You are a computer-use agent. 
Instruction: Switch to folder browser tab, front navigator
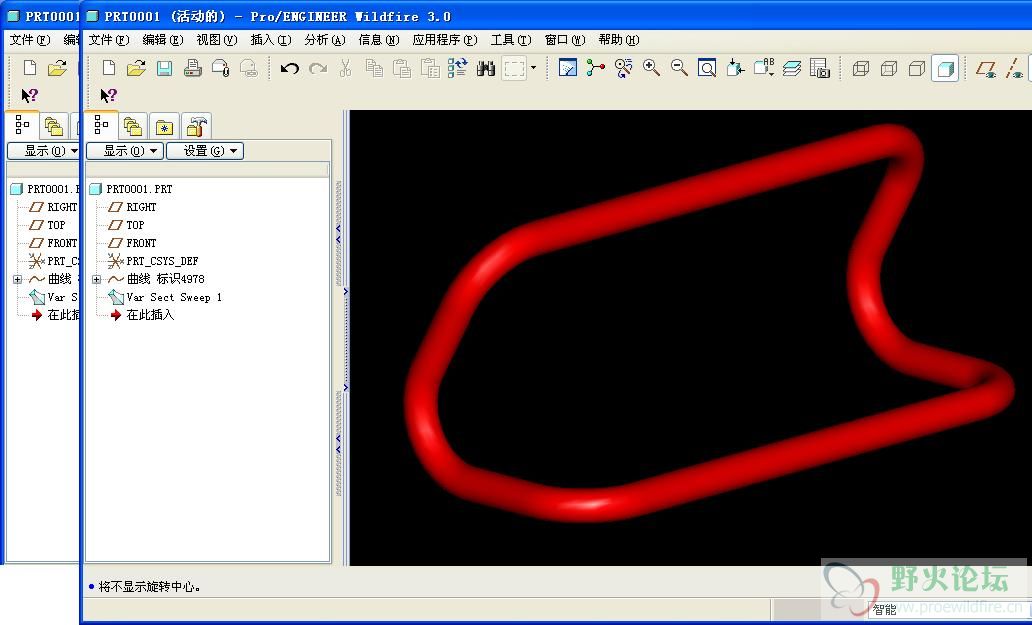coord(133,126)
